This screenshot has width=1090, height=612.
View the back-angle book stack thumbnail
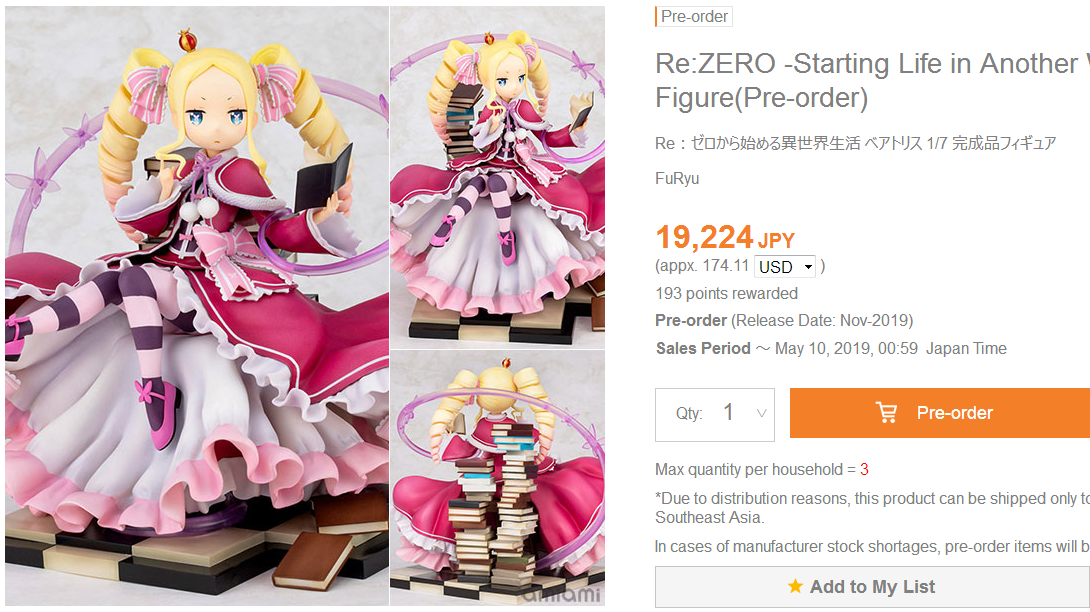pos(497,477)
